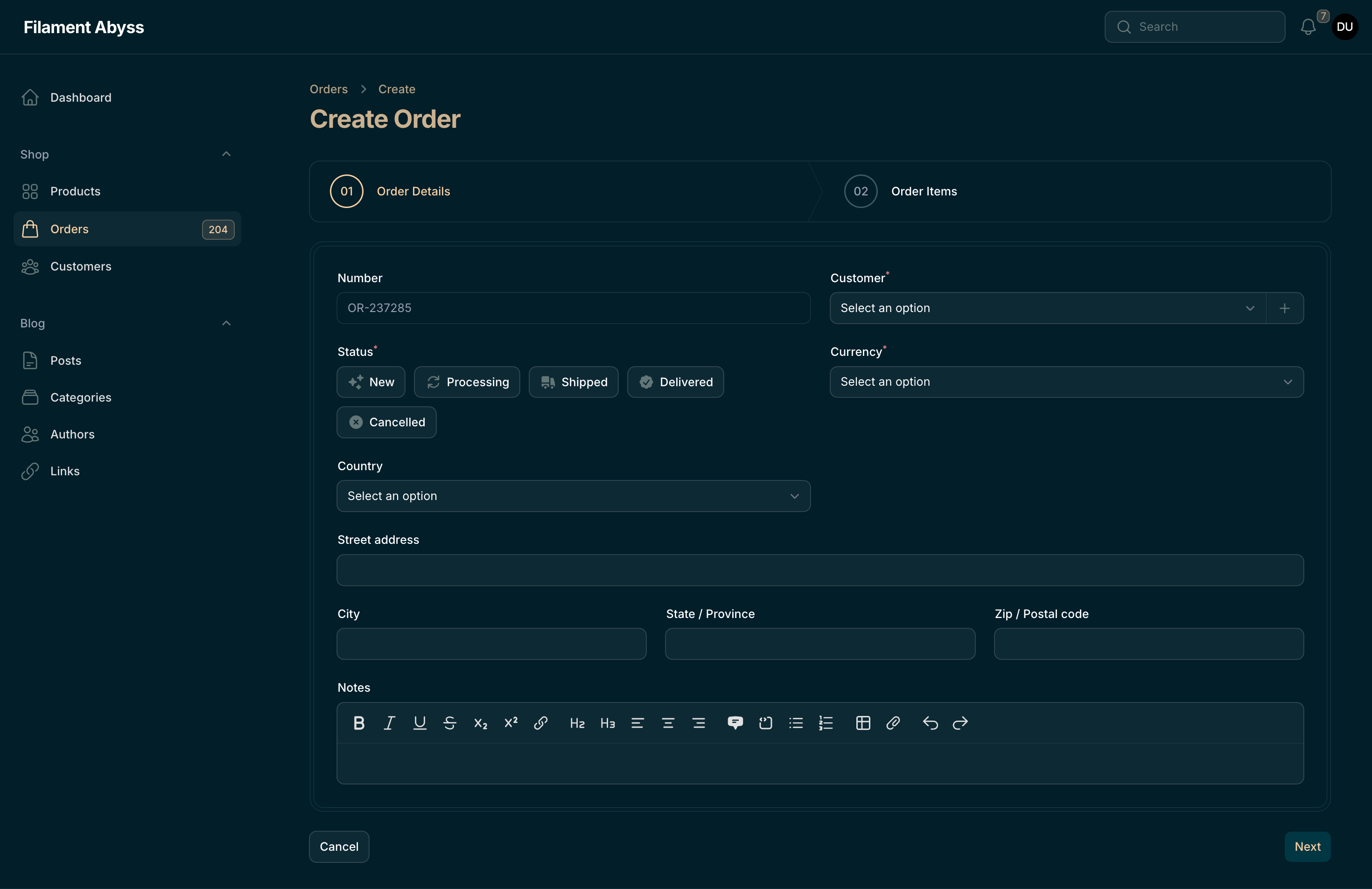Toggle bold formatting in the Notes editor
Image resolution: width=1372 pixels, height=889 pixels.
click(x=358, y=723)
